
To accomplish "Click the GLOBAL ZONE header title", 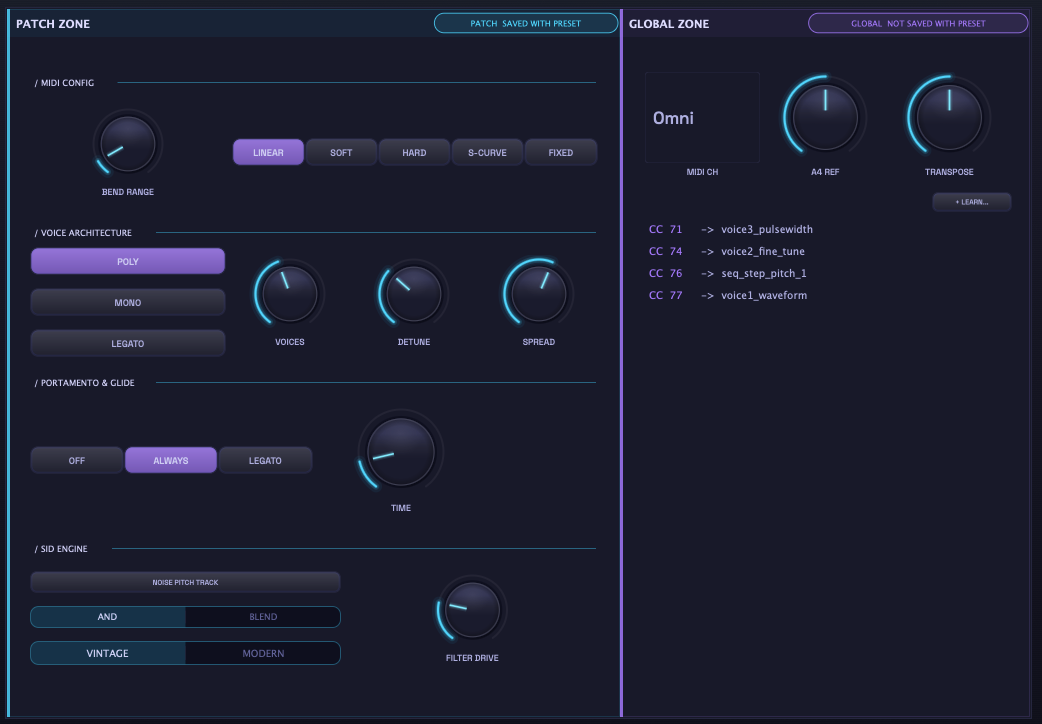I will pos(669,24).
